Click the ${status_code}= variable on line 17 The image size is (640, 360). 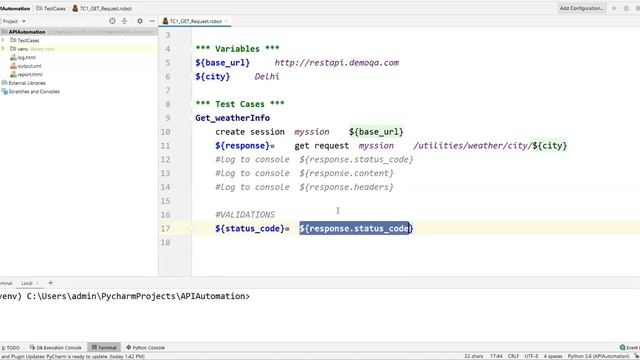coord(252,229)
